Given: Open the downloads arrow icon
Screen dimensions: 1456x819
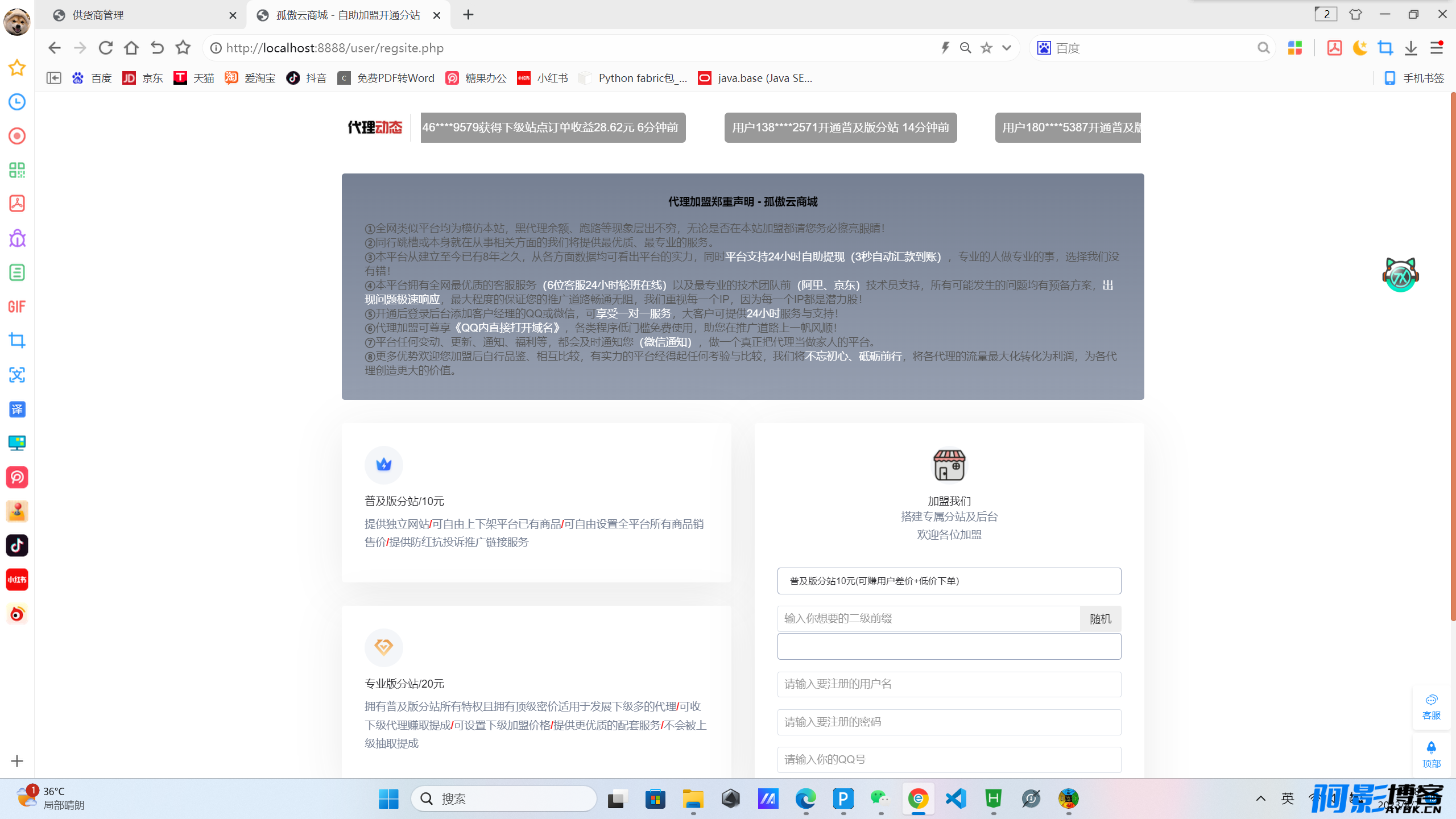Looking at the screenshot, I should [x=1411, y=48].
